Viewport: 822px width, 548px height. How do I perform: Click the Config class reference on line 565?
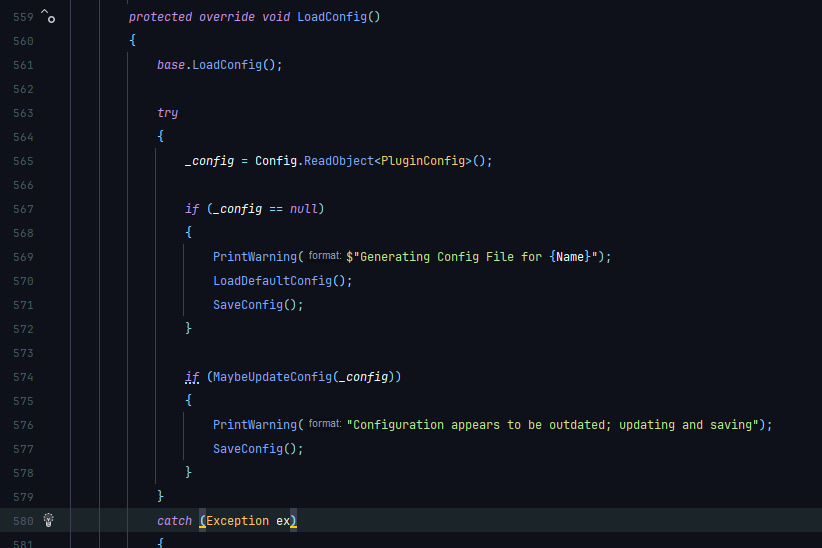(276, 161)
